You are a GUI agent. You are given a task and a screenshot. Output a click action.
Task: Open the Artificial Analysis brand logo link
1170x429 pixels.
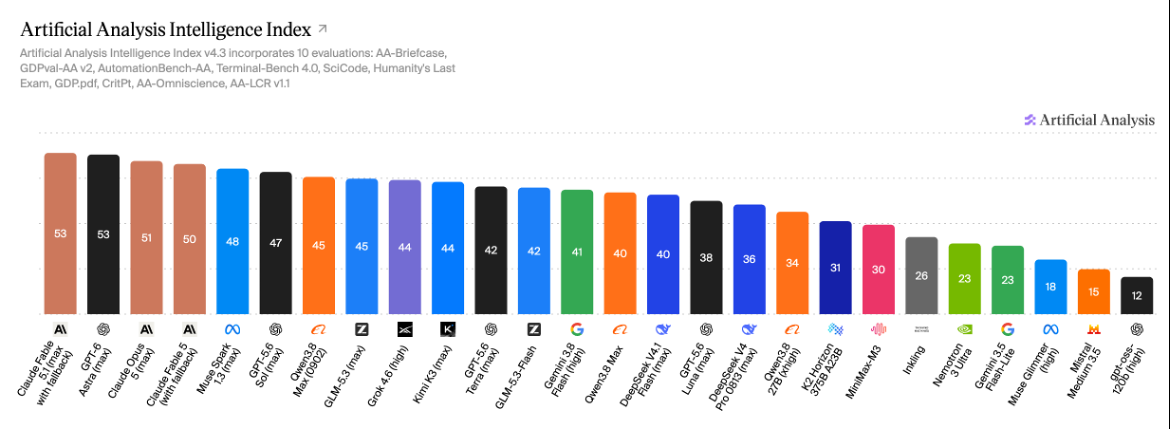point(1089,120)
